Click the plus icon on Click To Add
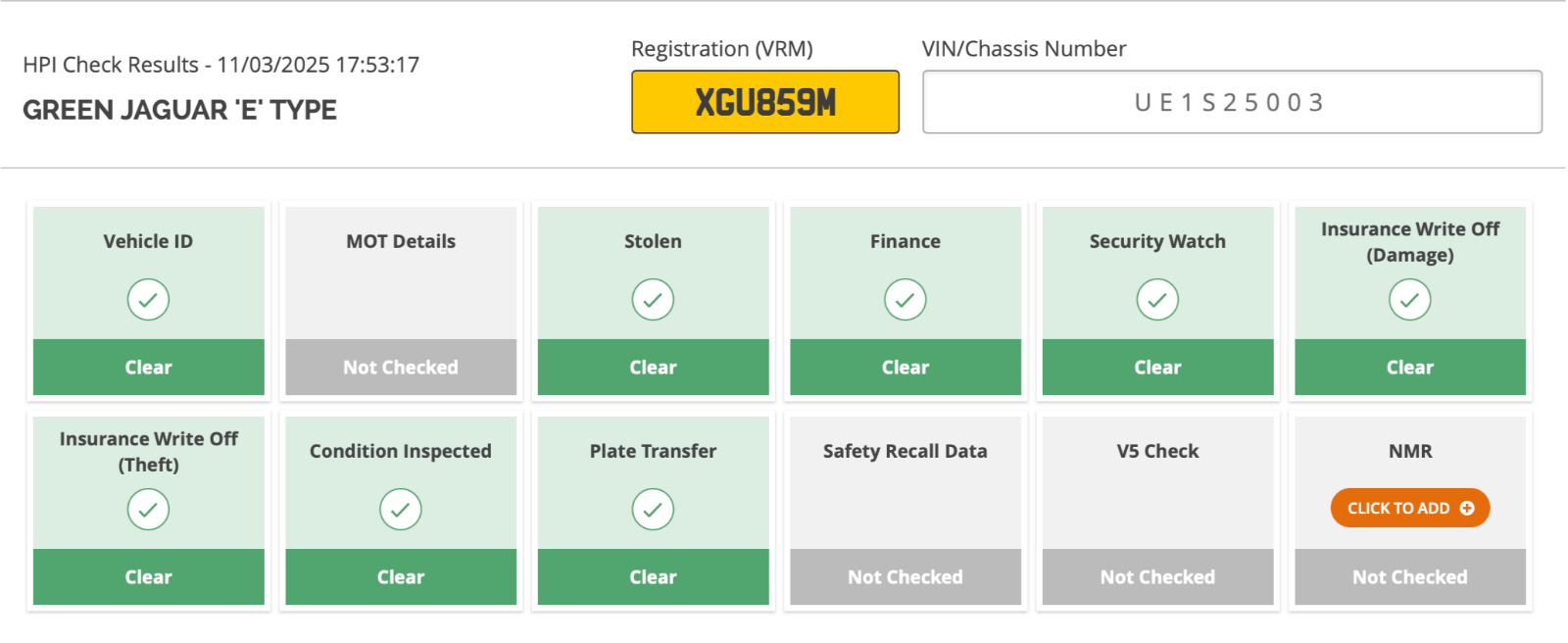 (1467, 508)
